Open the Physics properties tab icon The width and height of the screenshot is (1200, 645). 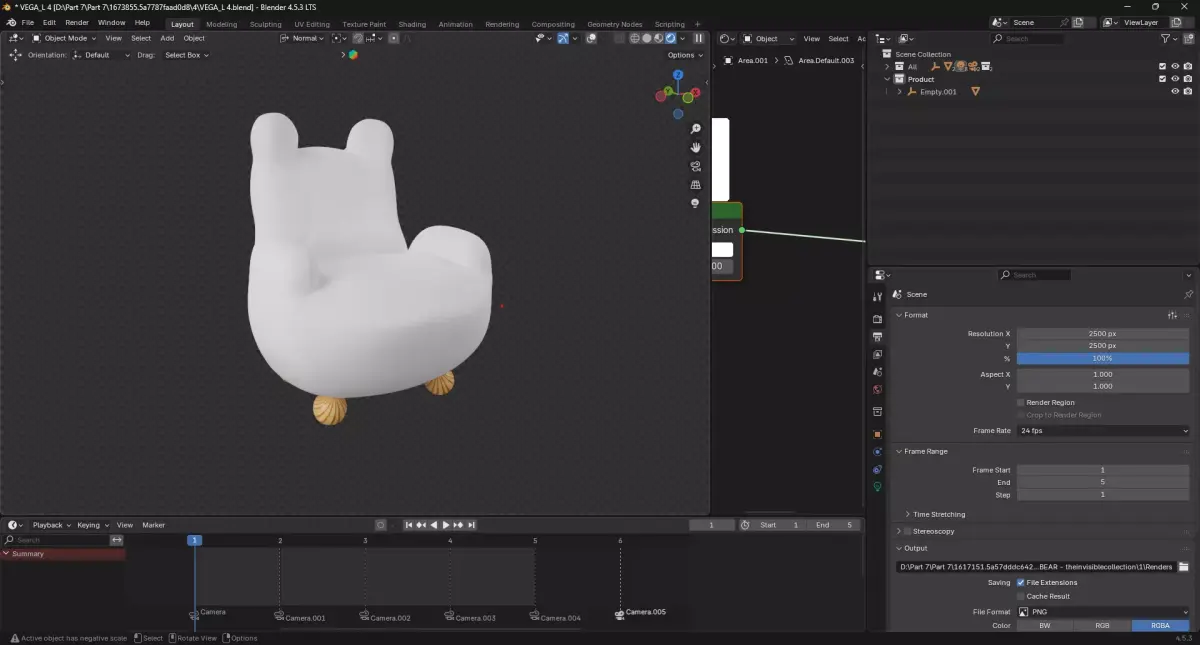click(x=877, y=452)
